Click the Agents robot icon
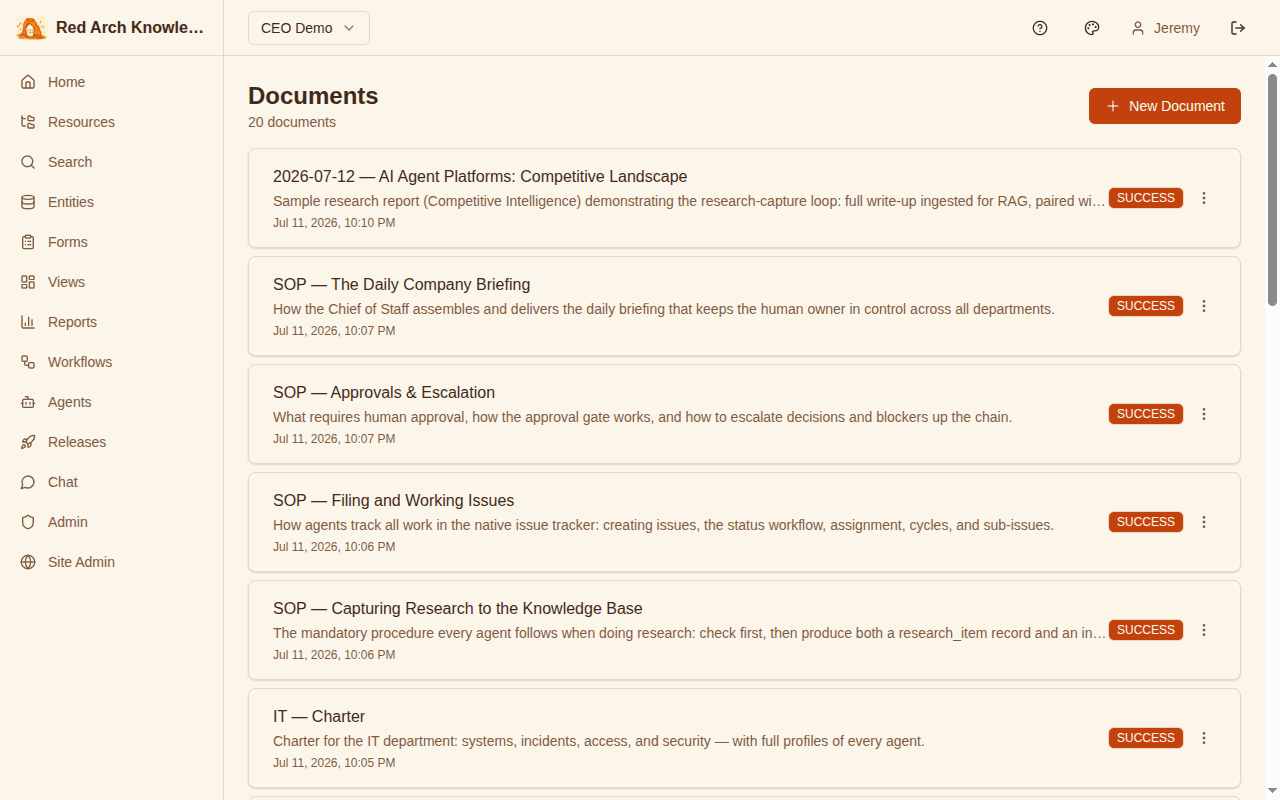 pyautogui.click(x=28, y=402)
